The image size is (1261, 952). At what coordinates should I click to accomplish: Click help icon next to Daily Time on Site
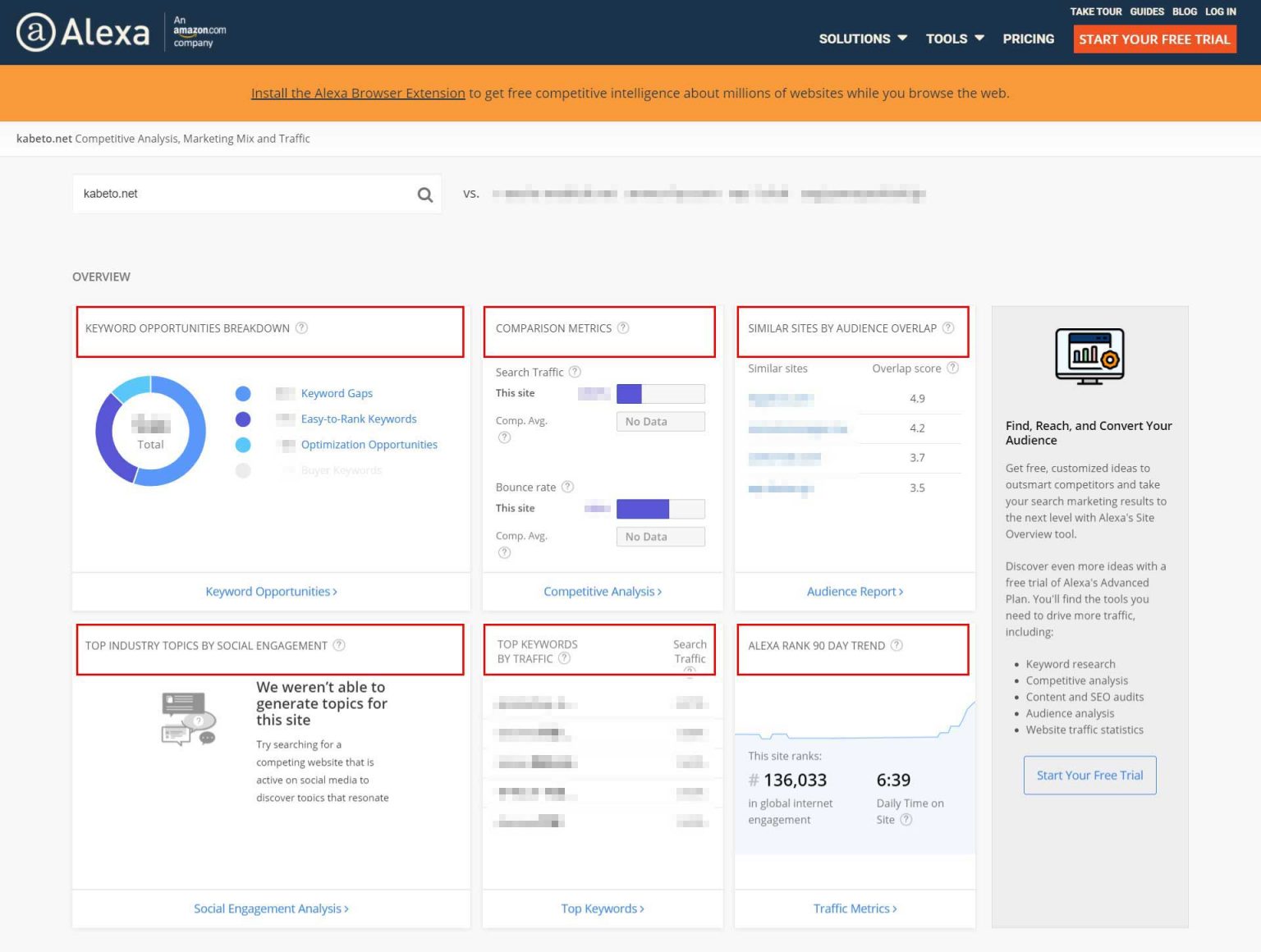(x=906, y=819)
